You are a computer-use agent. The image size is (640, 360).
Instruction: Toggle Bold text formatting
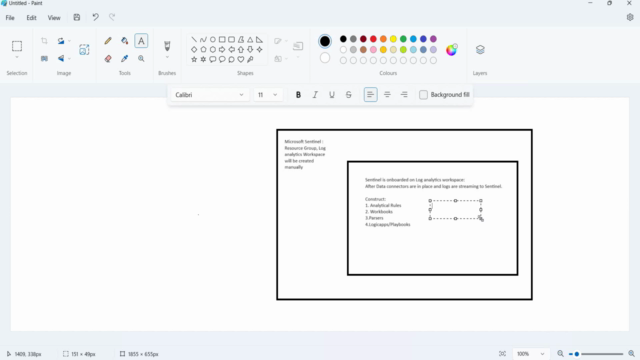[x=298, y=95]
